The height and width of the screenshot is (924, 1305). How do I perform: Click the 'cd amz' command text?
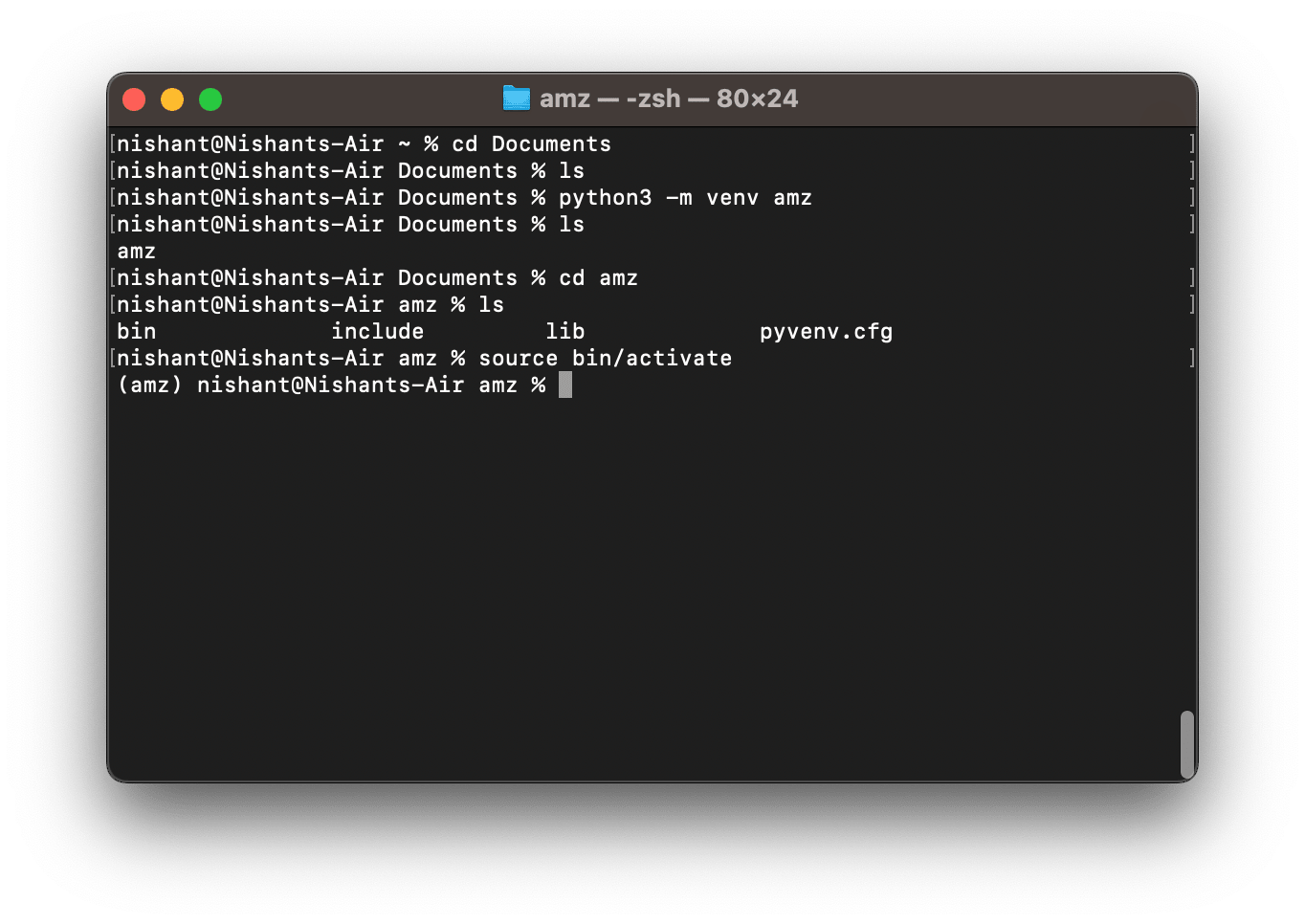tap(598, 278)
